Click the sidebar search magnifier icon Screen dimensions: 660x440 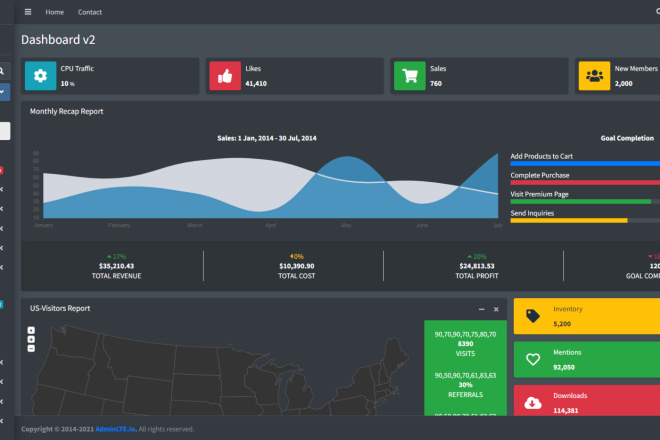(x=3, y=71)
